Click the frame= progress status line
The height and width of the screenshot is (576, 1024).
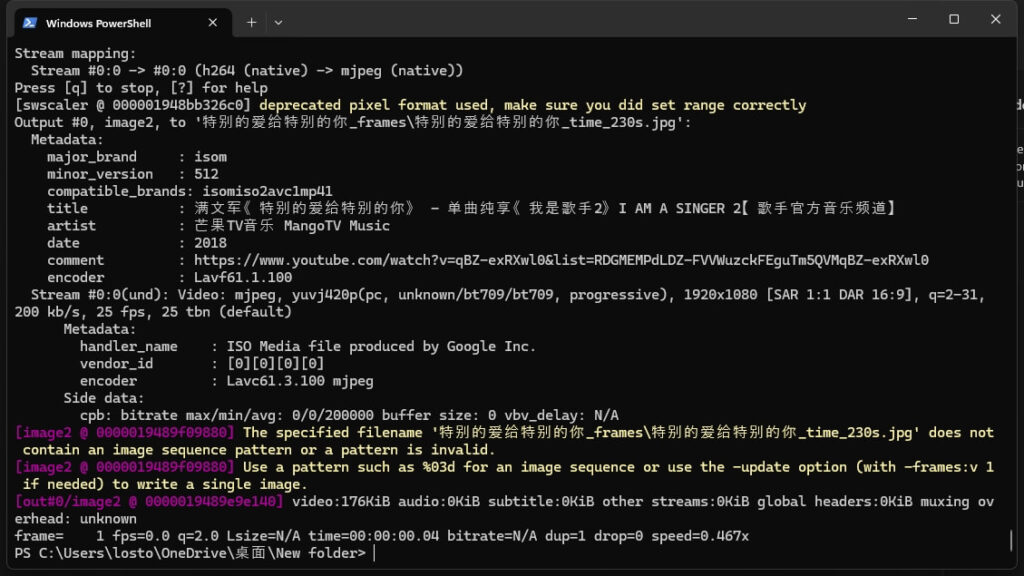381,536
